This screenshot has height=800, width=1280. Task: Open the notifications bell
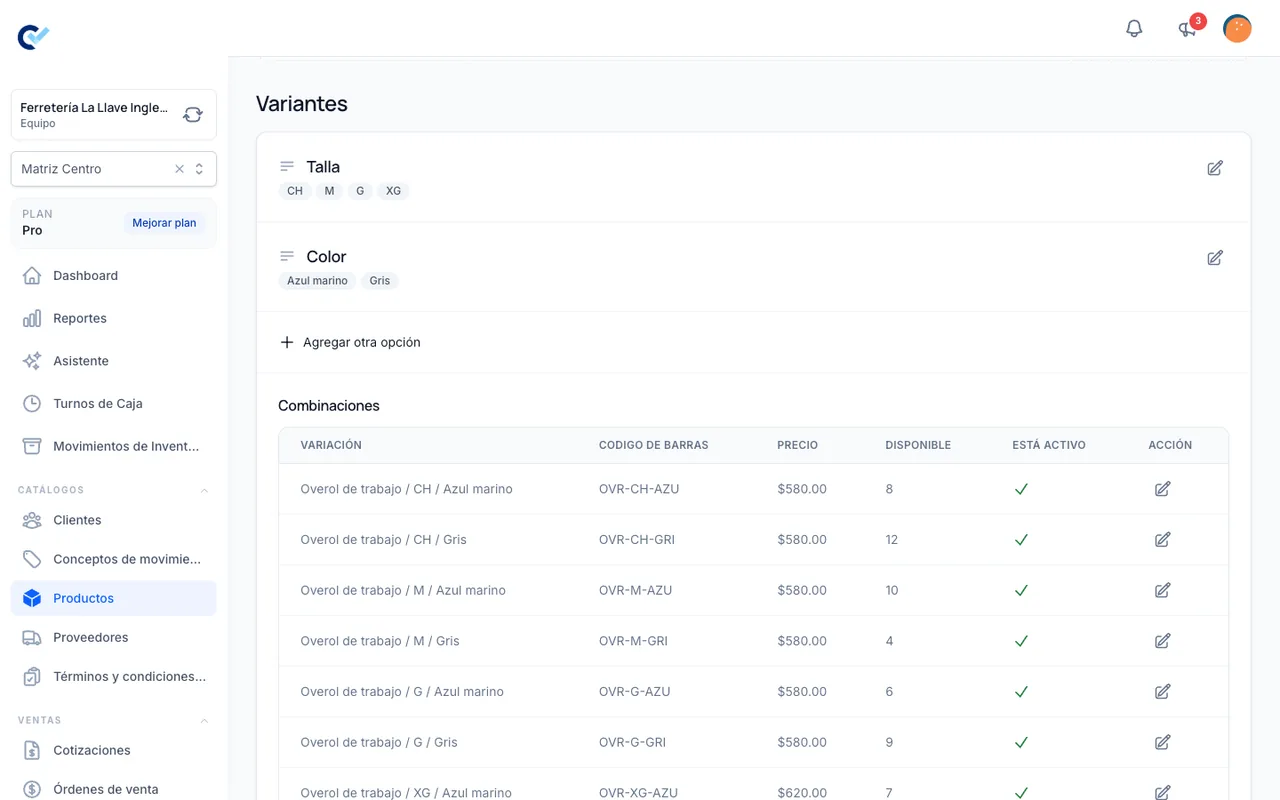(1134, 28)
